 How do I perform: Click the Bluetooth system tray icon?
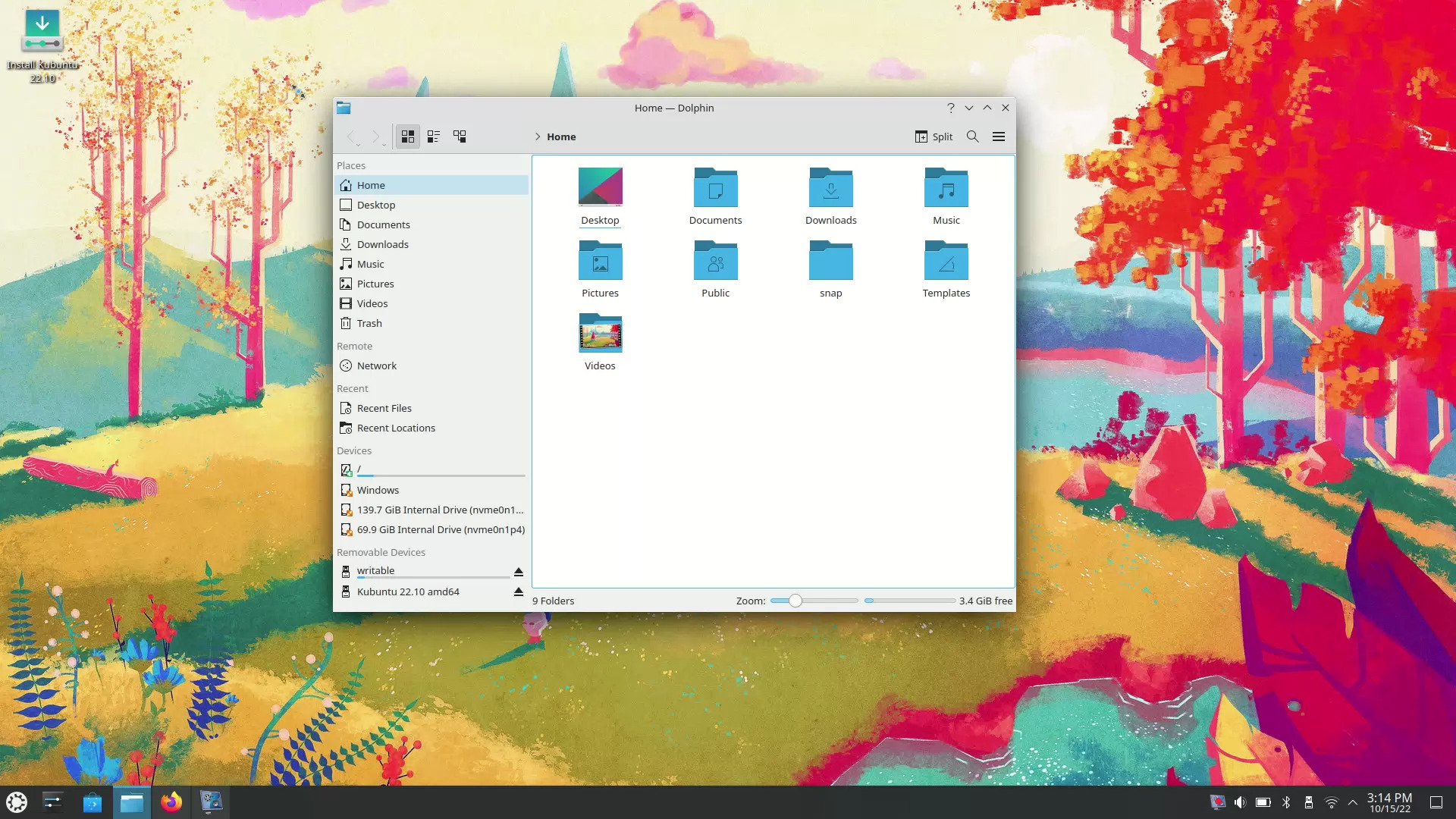(x=1285, y=802)
